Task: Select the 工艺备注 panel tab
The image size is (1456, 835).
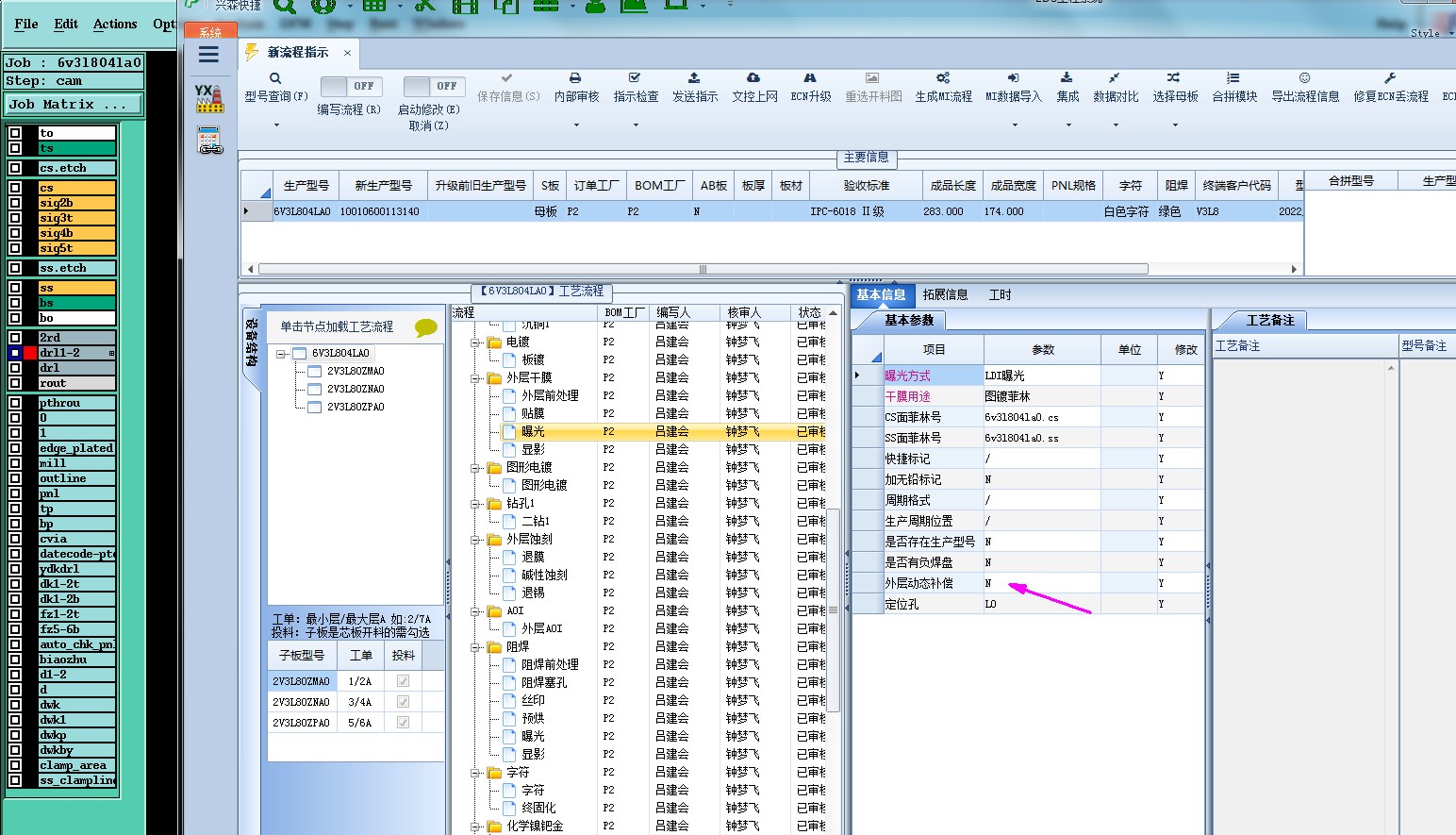Action: 1270,320
